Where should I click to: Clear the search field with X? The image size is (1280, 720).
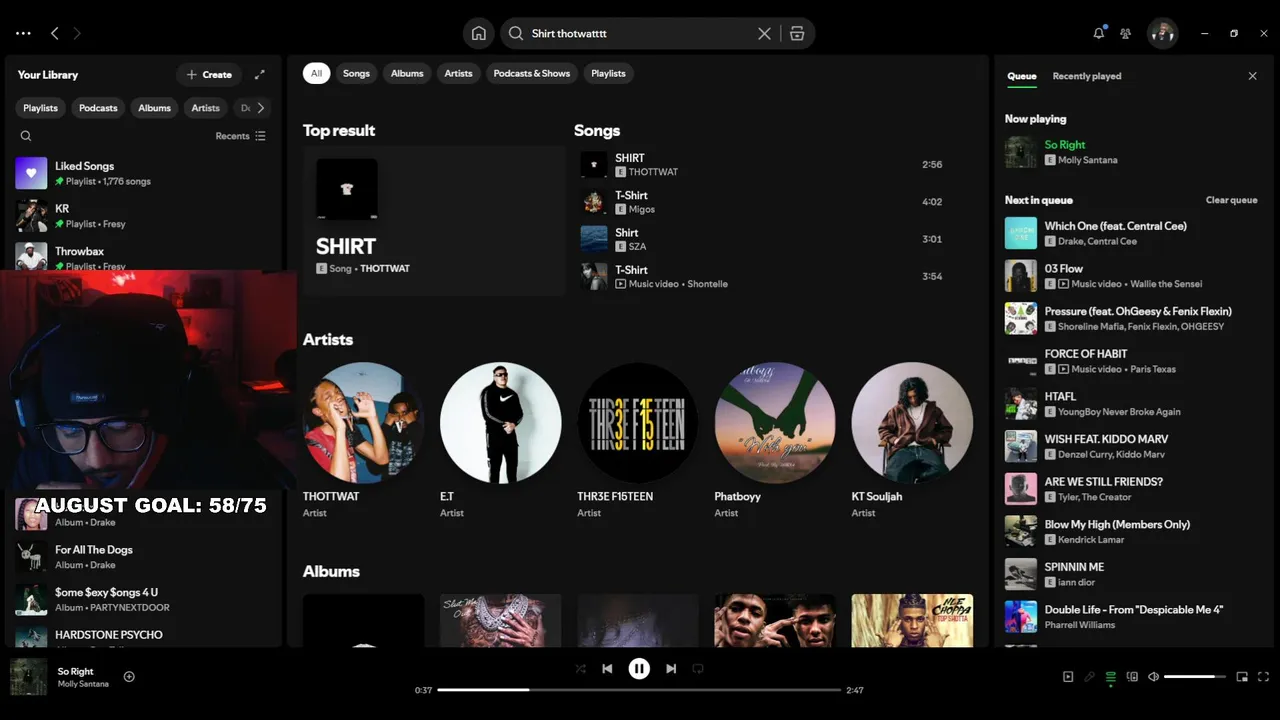764,33
